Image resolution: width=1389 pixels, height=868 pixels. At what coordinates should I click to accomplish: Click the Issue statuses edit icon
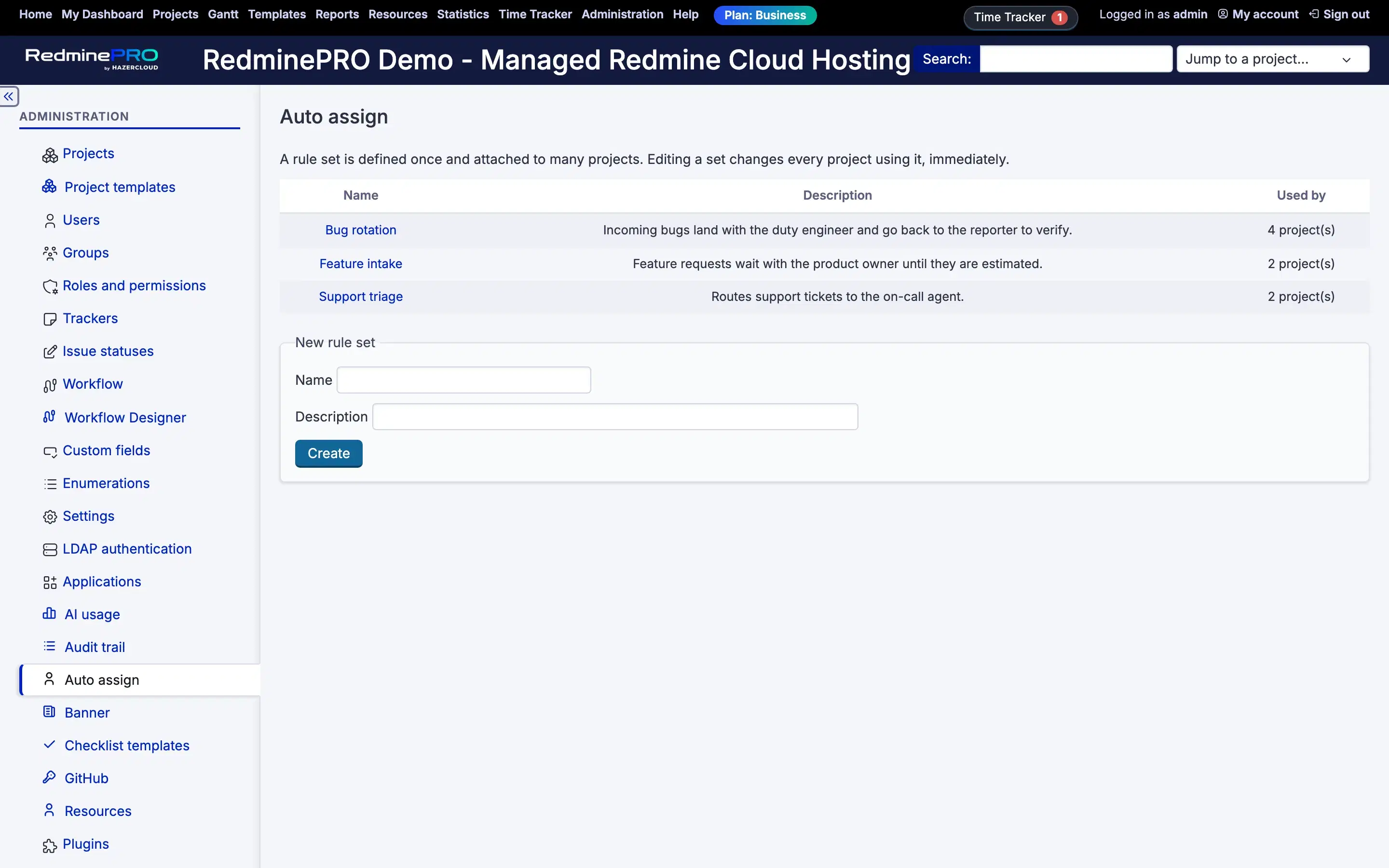[50, 352]
